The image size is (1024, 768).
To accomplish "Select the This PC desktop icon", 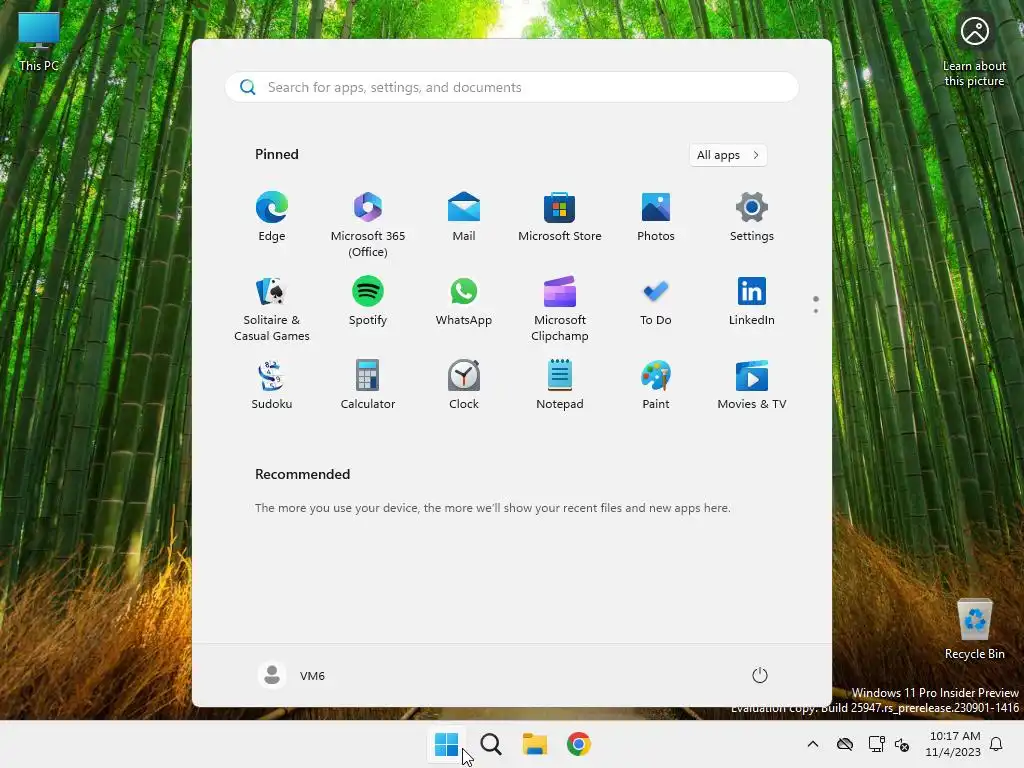I will (39, 42).
